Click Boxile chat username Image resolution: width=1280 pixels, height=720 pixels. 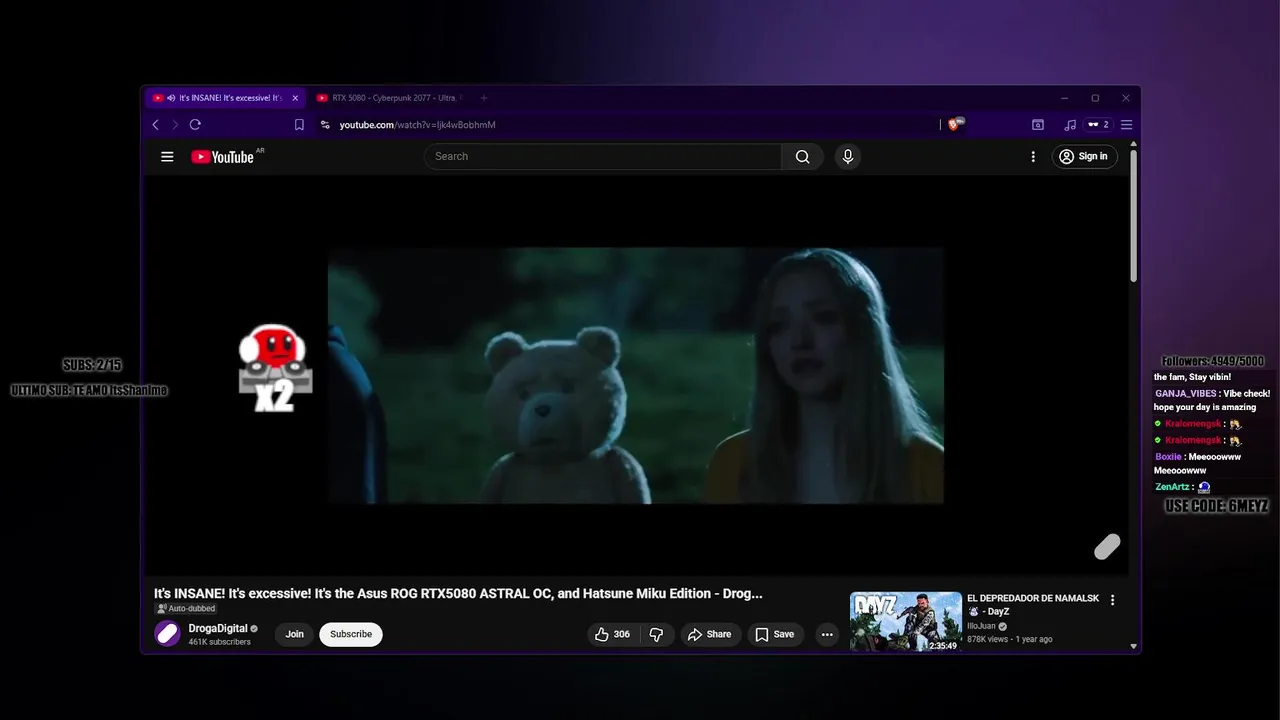click(x=1168, y=457)
